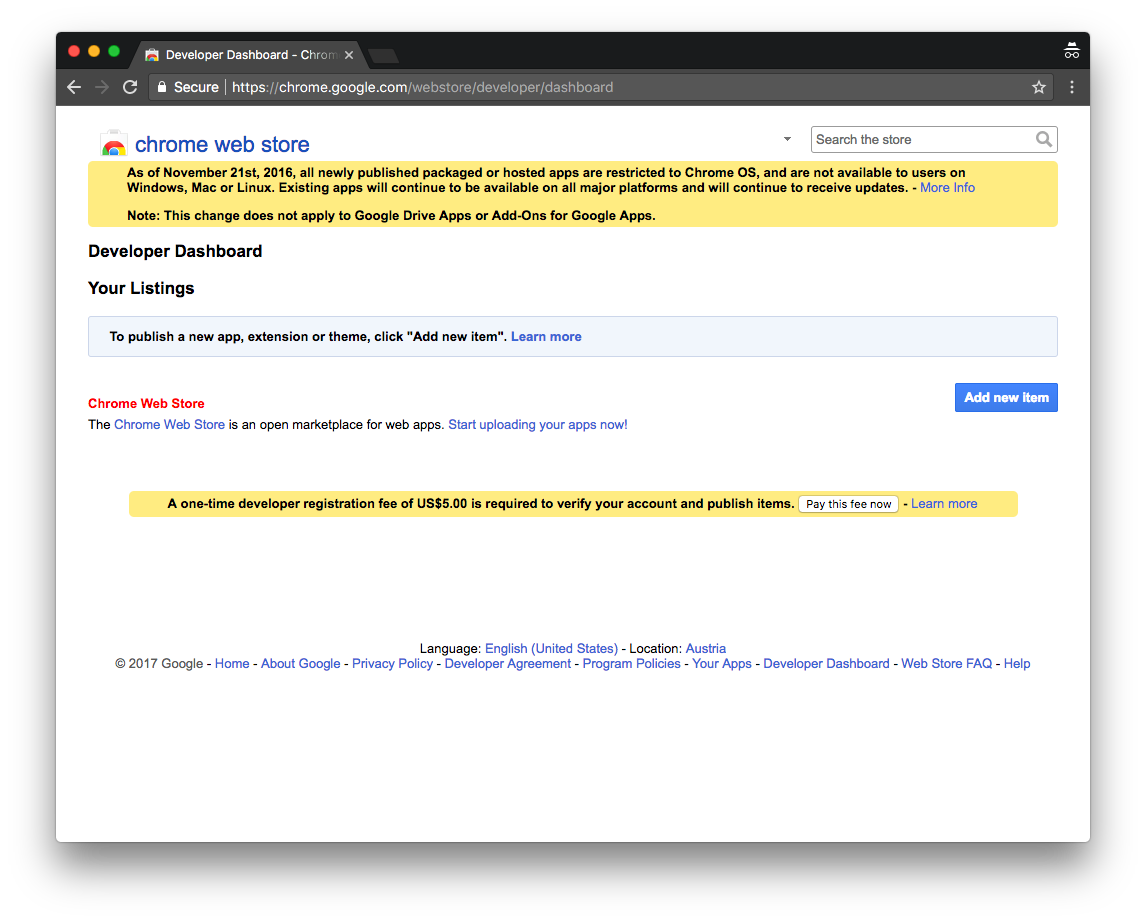Open a new tab next to Developer Dashboard

tap(383, 56)
